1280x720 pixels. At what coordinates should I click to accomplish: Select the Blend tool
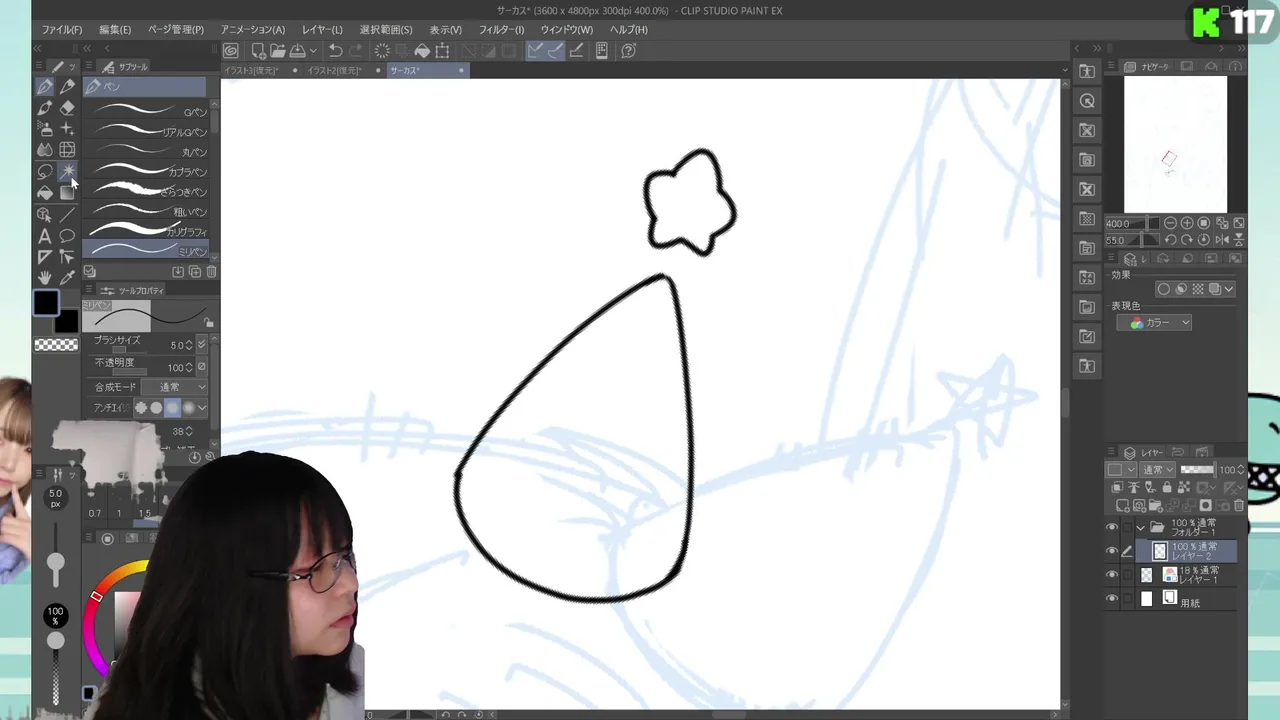45,150
